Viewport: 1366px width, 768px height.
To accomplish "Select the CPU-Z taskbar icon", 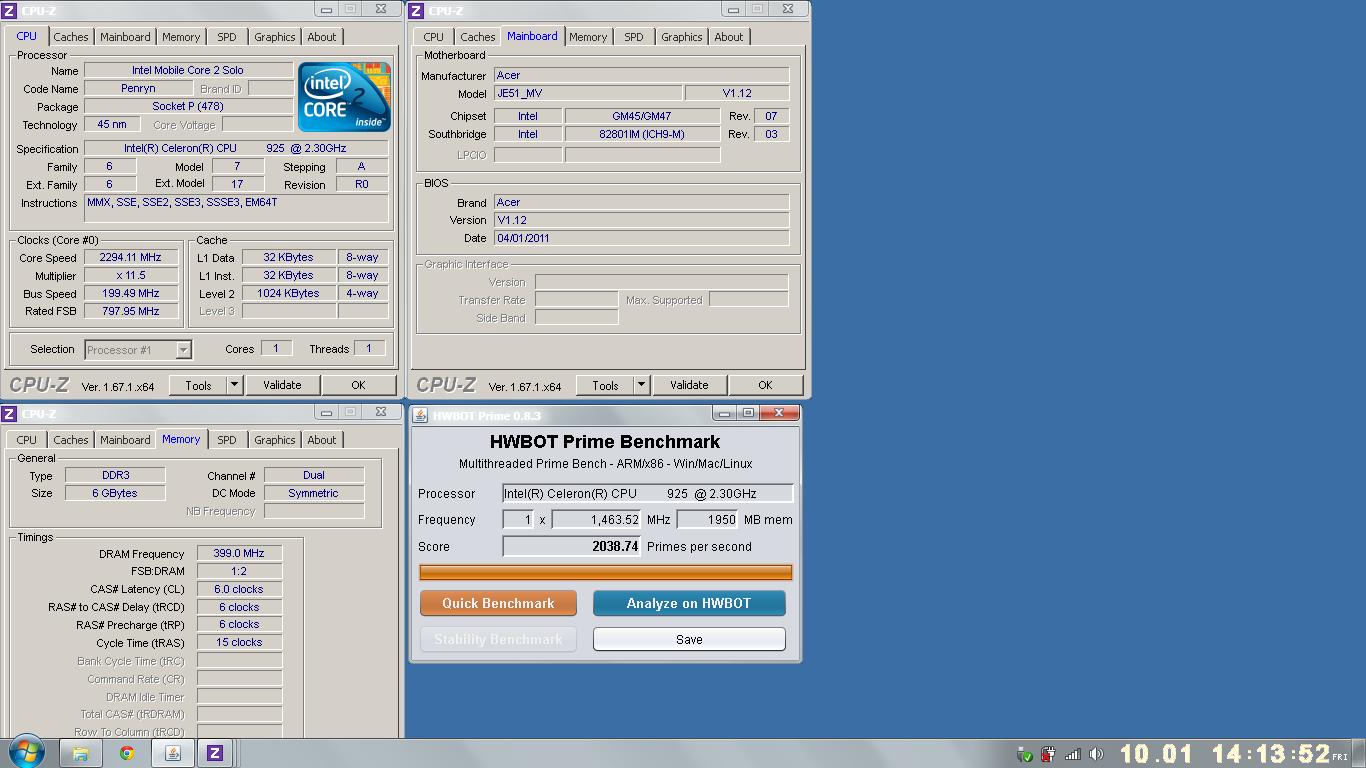I will (x=215, y=754).
